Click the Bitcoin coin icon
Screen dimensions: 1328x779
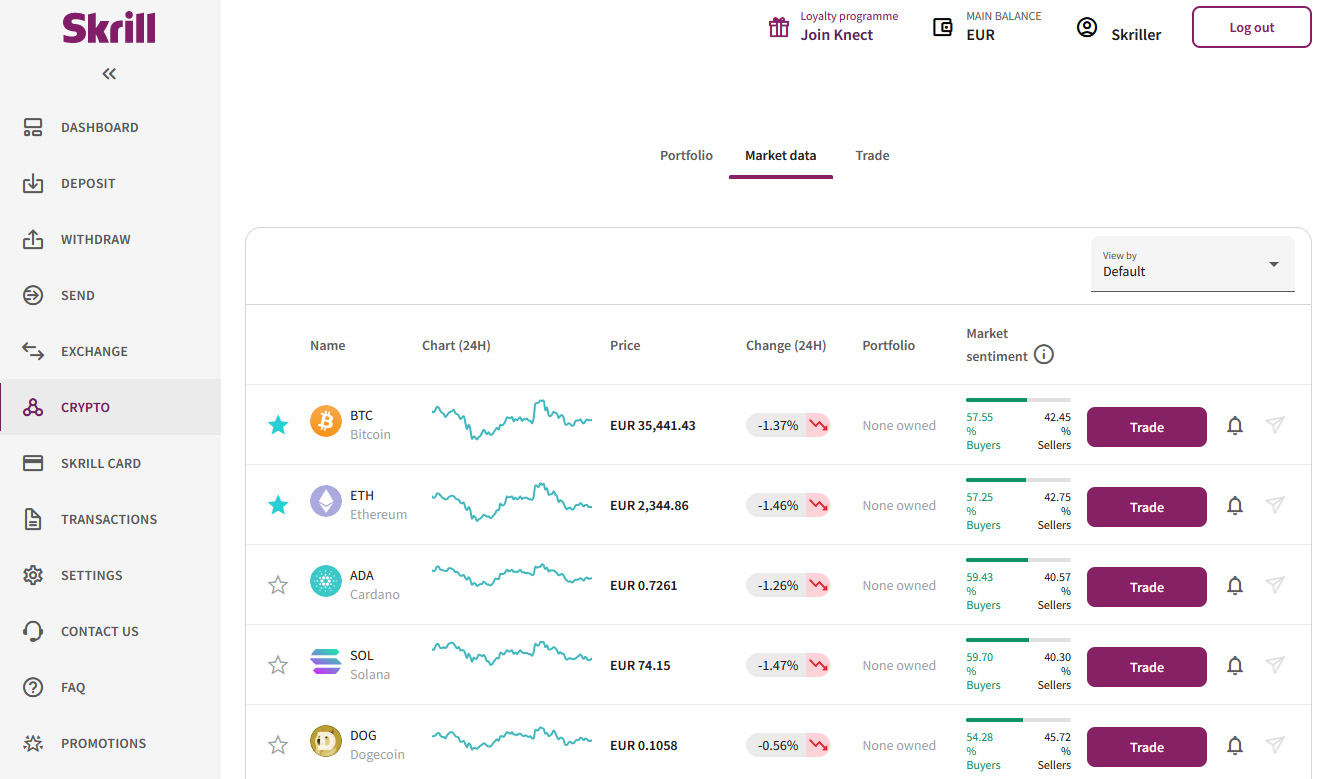click(326, 421)
